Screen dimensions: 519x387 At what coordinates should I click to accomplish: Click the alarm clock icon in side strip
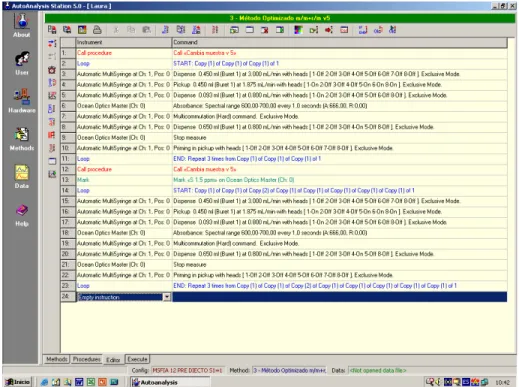point(52,70)
